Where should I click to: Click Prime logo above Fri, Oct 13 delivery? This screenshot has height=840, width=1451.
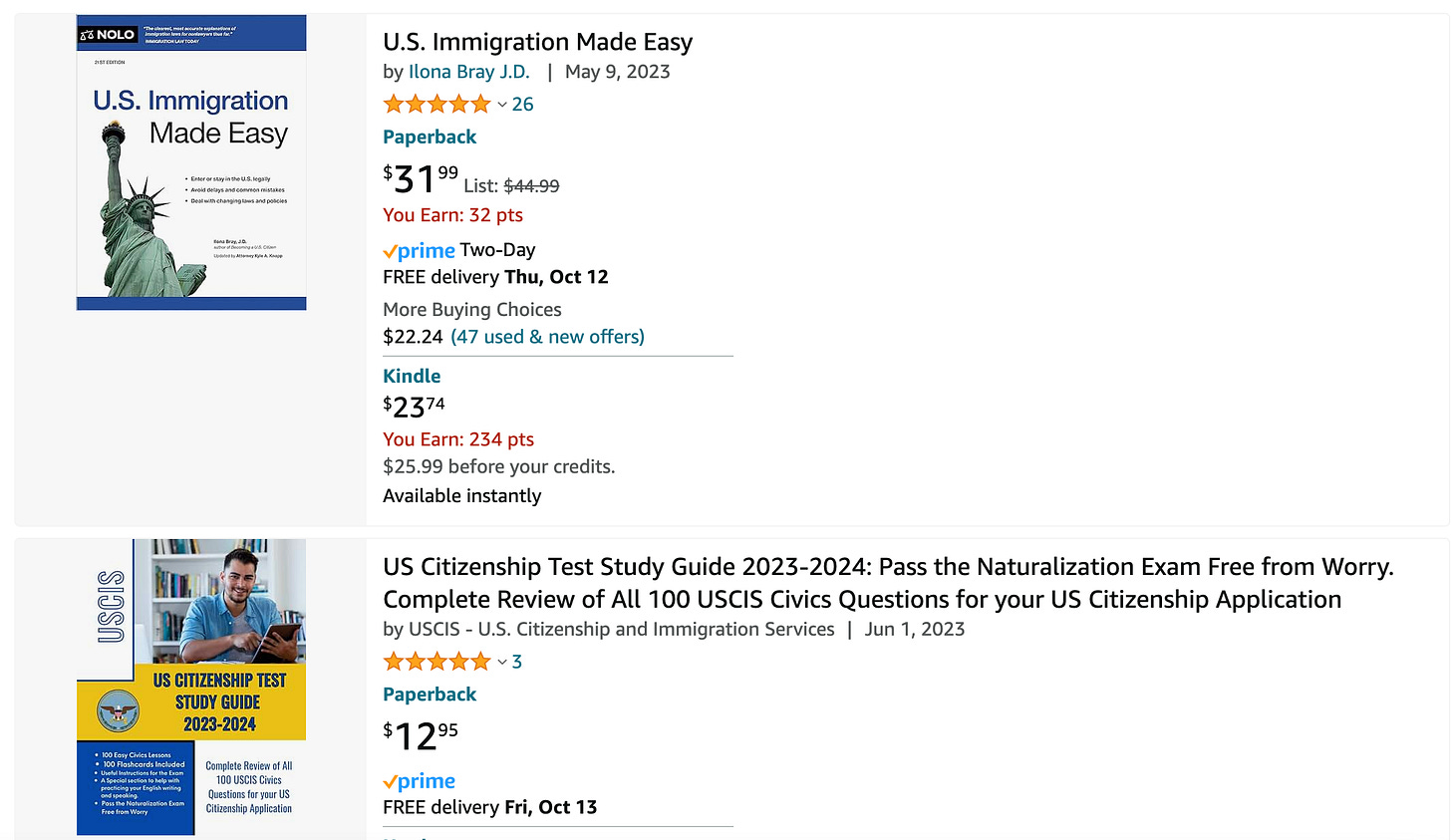click(419, 781)
